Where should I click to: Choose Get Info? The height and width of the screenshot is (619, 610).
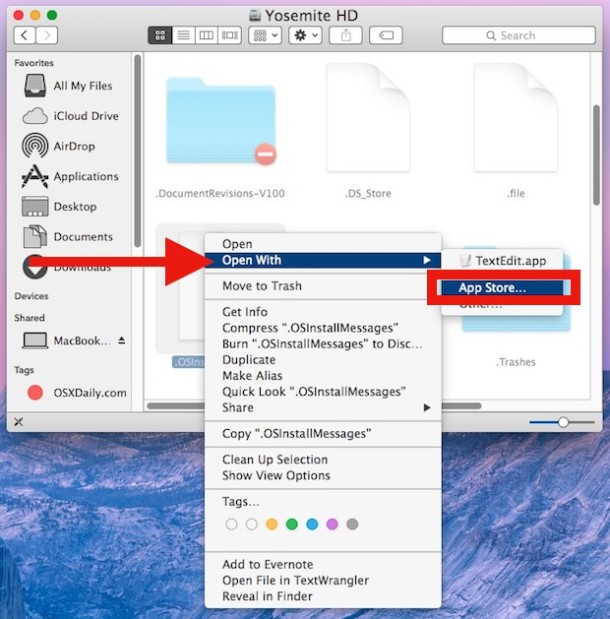pos(323,312)
